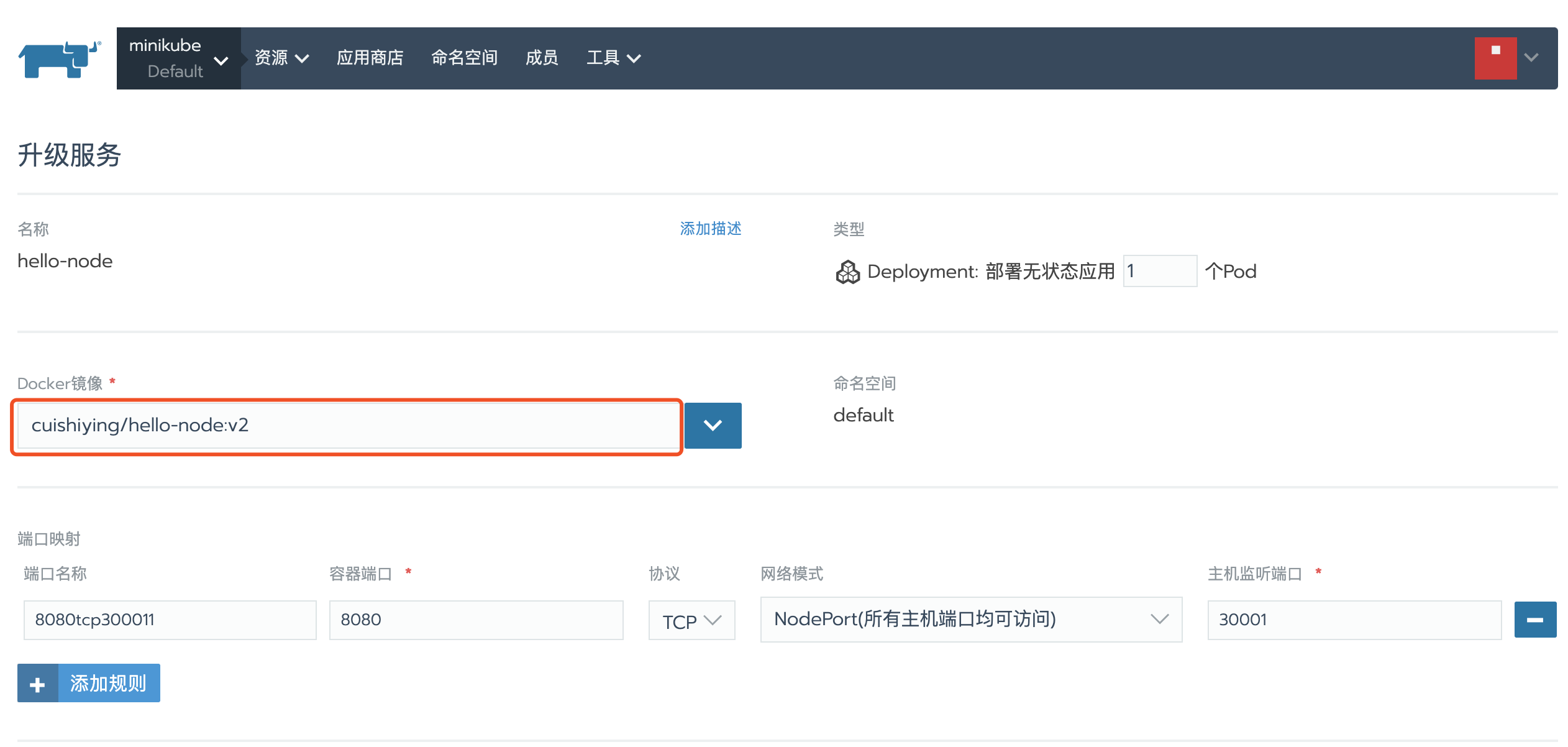Open TCP protocol dropdown

(x=691, y=620)
